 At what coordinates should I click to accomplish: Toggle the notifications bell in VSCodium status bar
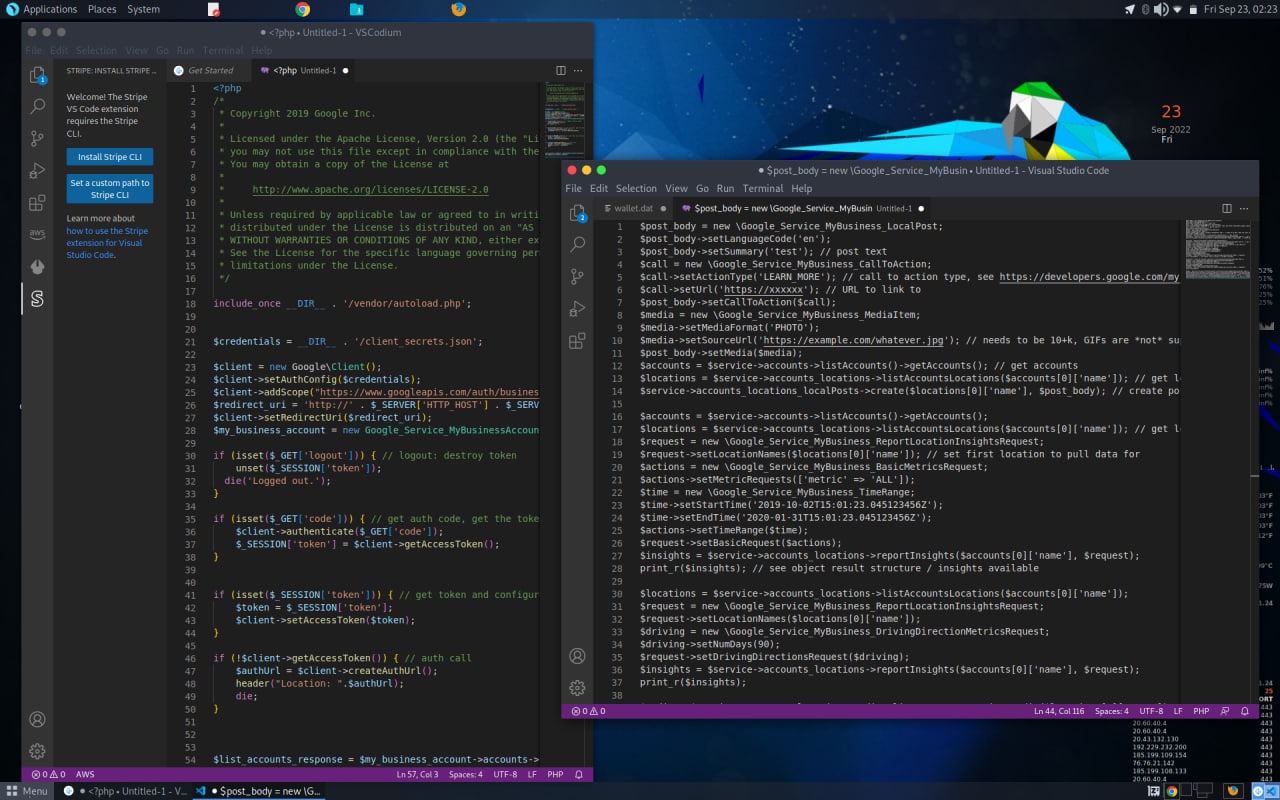tap(580, 774)
